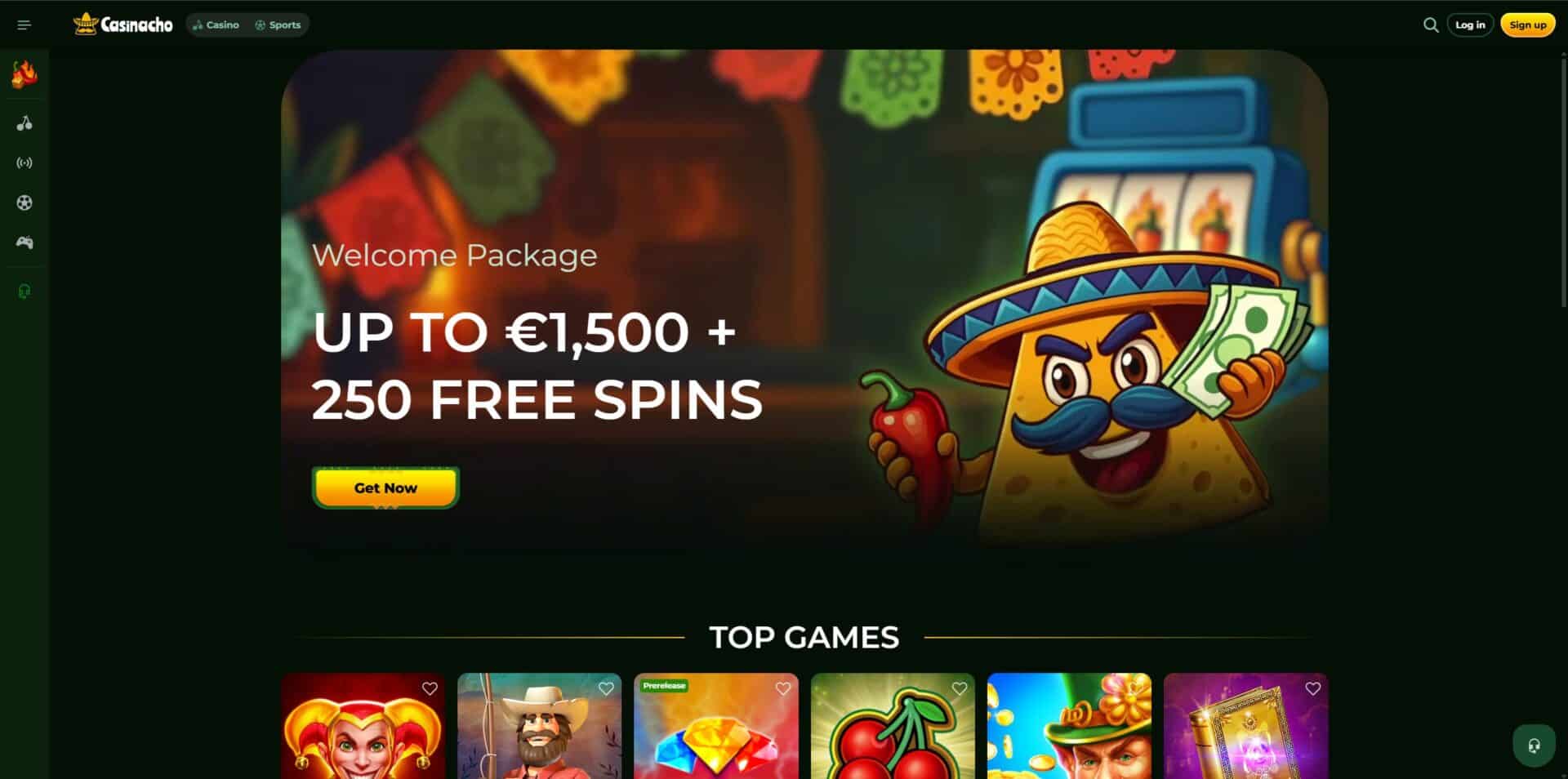The height and width of the screenshot is (779, 1568).
Task: Favorite the cowboy game with heart icon
Action: coord(606,689)
